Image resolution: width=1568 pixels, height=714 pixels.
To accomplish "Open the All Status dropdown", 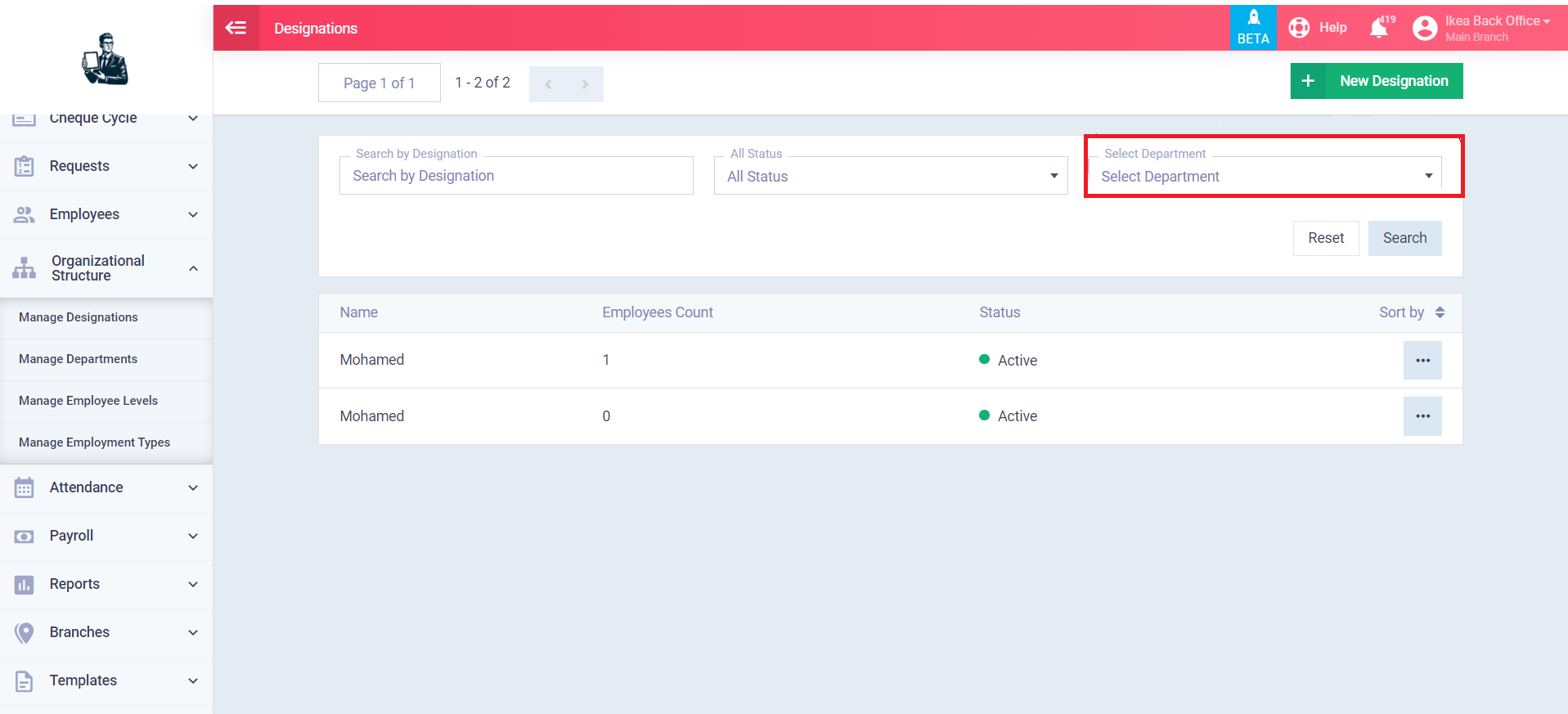I will (890, 176).
